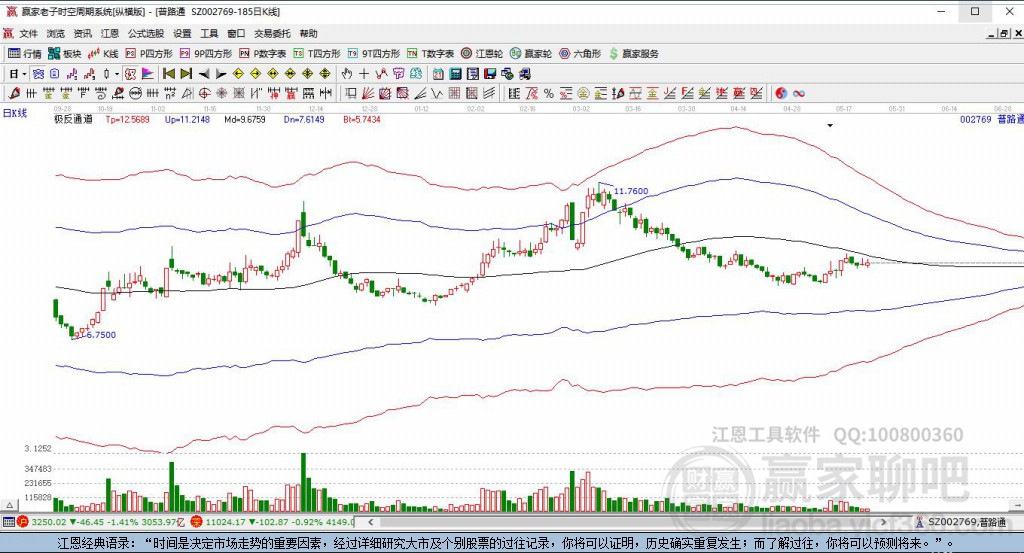Step chart right with black arrow
The image size is (1024, 553).
click(x=221, y=74)
